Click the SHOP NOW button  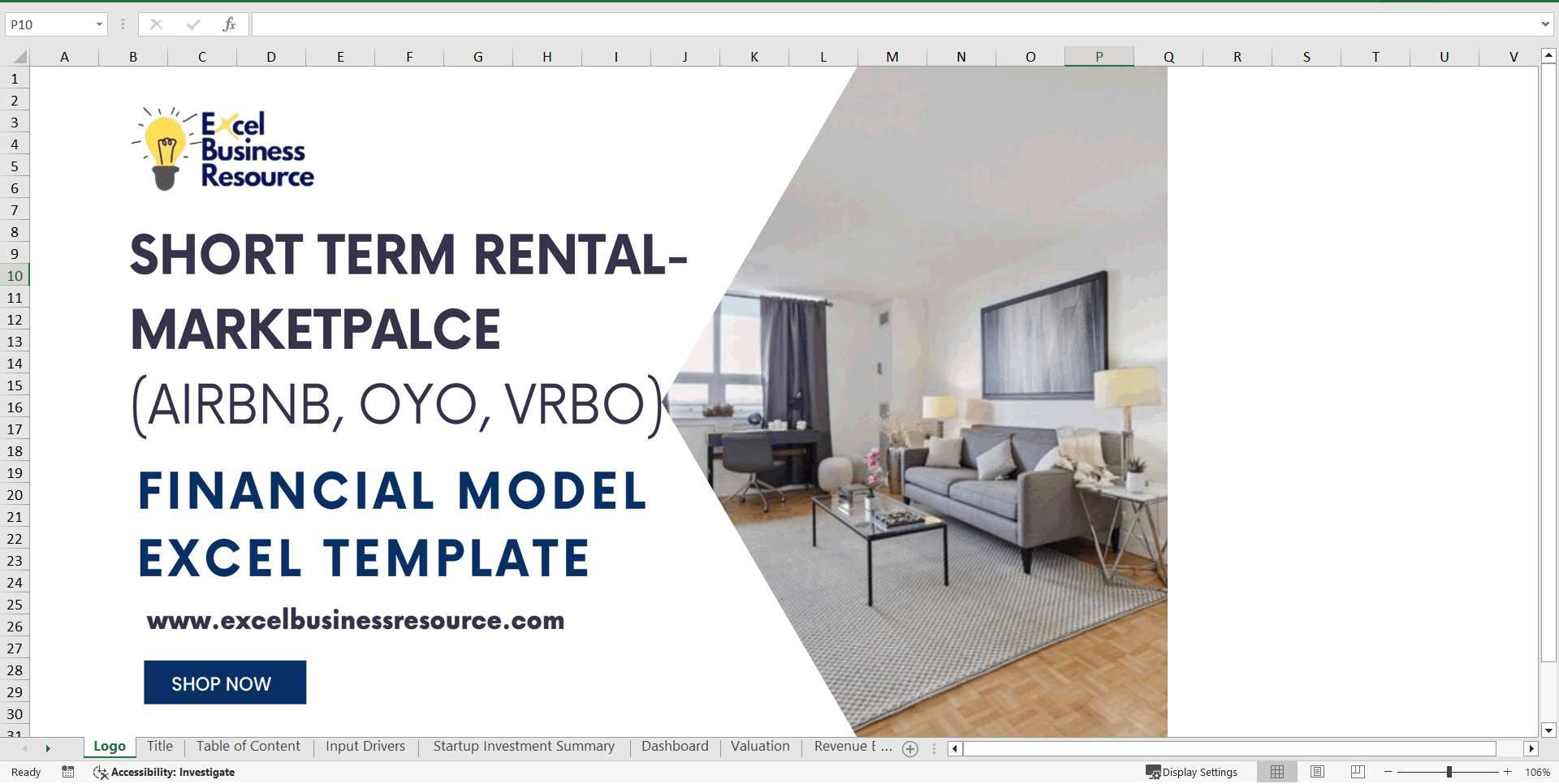tap(225, 683)
